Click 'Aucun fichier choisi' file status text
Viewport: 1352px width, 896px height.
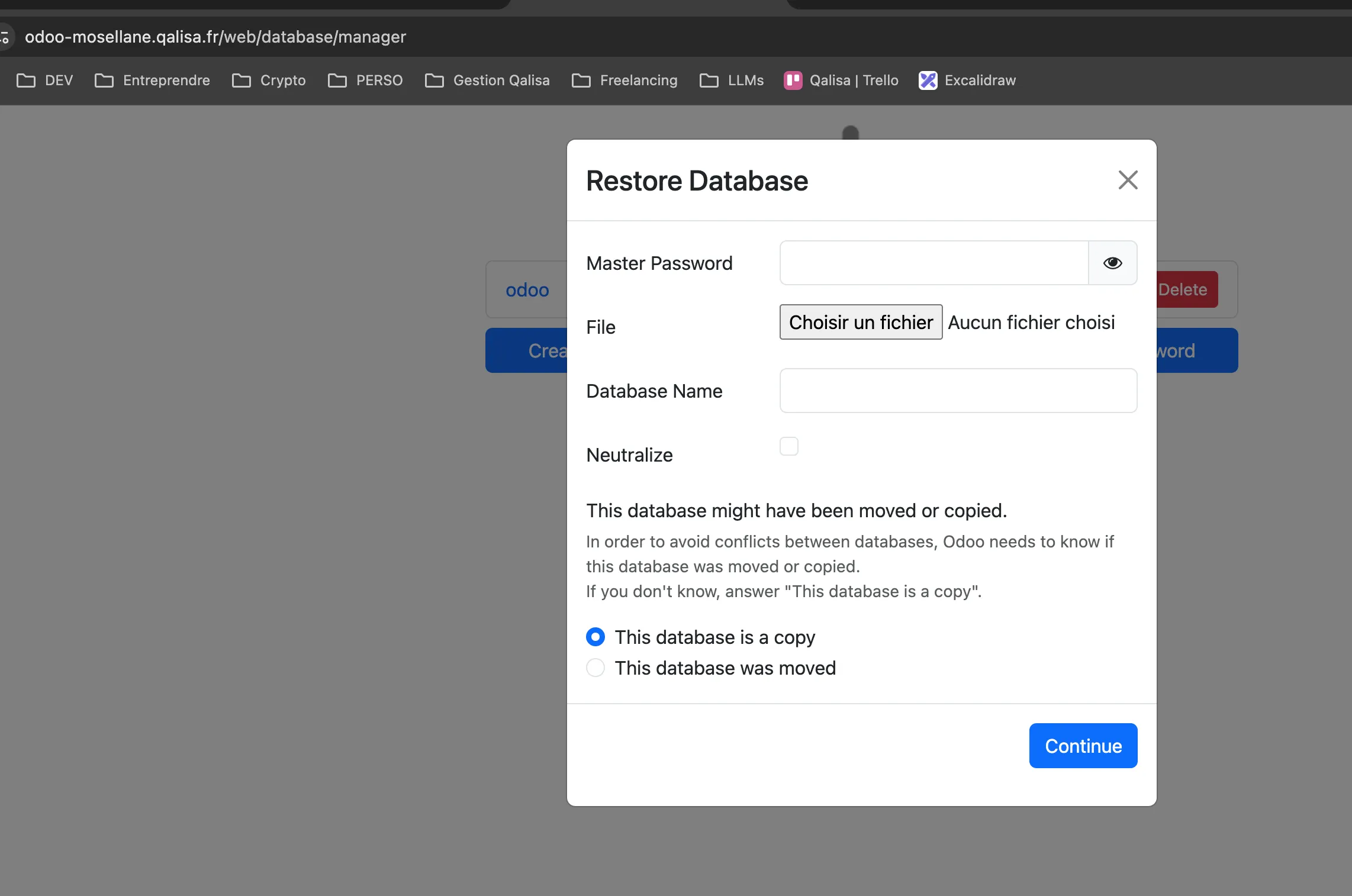click(1032, 322)
